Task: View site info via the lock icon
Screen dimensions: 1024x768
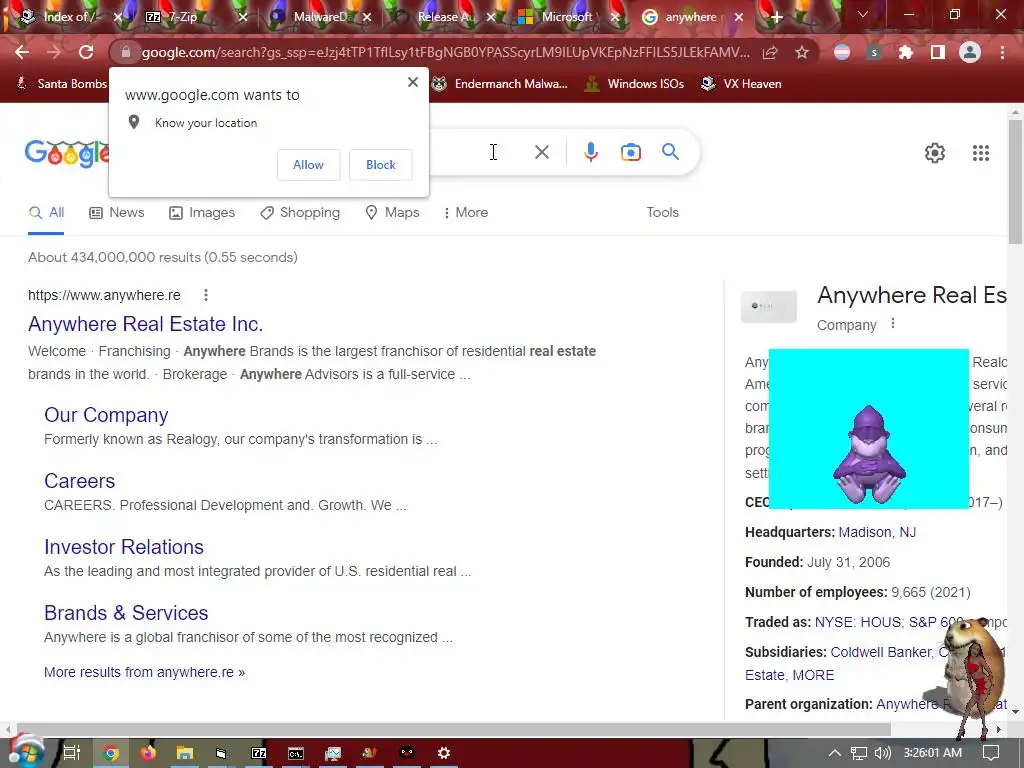Action: pyautogui.click(x=126, y=52)
